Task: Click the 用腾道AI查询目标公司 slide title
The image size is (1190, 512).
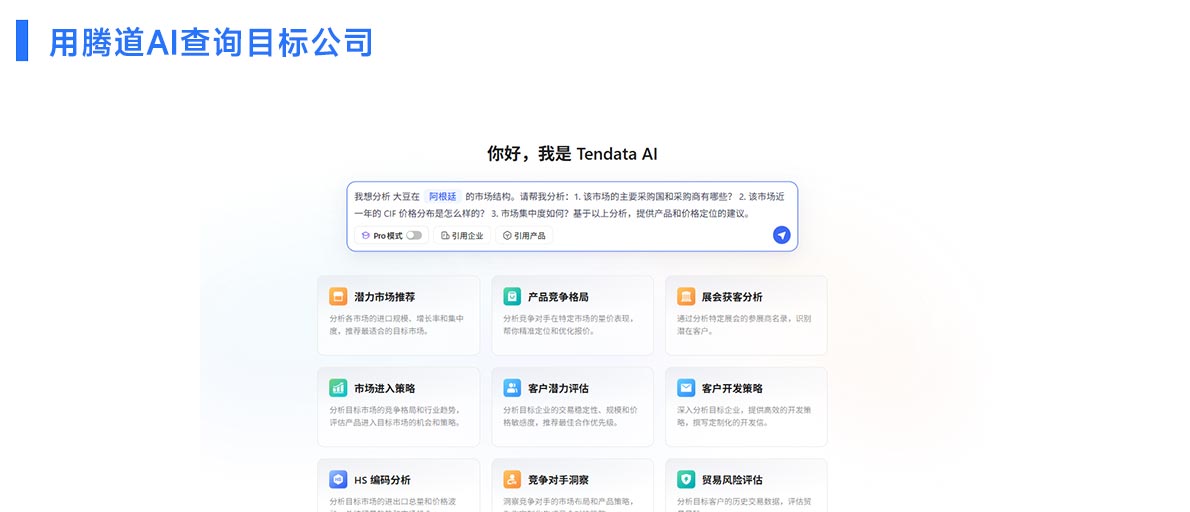Action: click(211, 42)
